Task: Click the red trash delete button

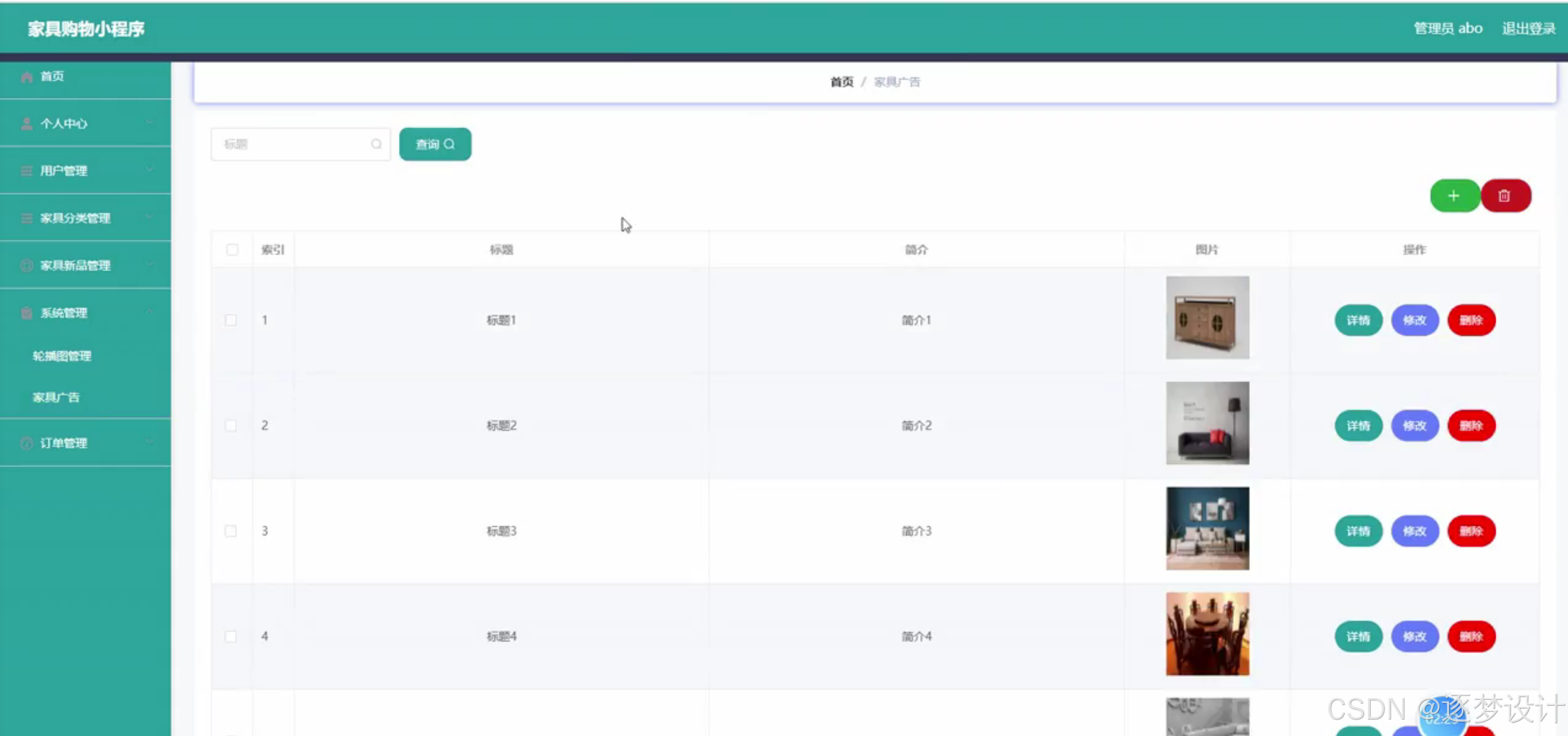Action: pos(1504,196)
